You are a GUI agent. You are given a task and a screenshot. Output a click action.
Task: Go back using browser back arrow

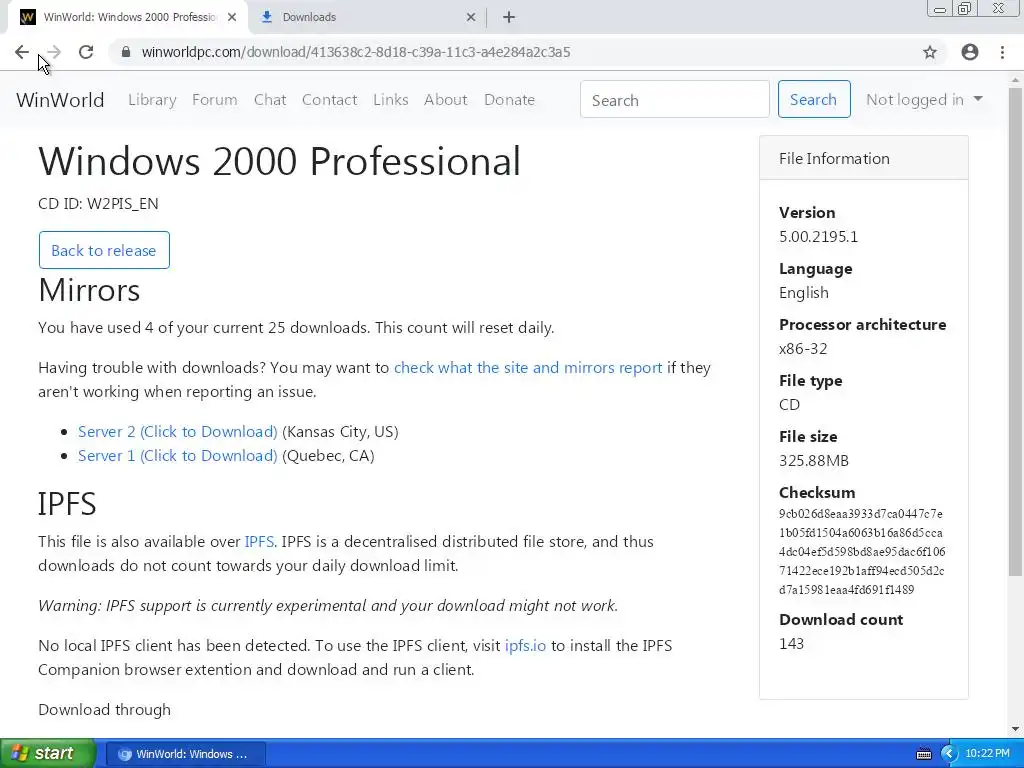tap(22, 52)
